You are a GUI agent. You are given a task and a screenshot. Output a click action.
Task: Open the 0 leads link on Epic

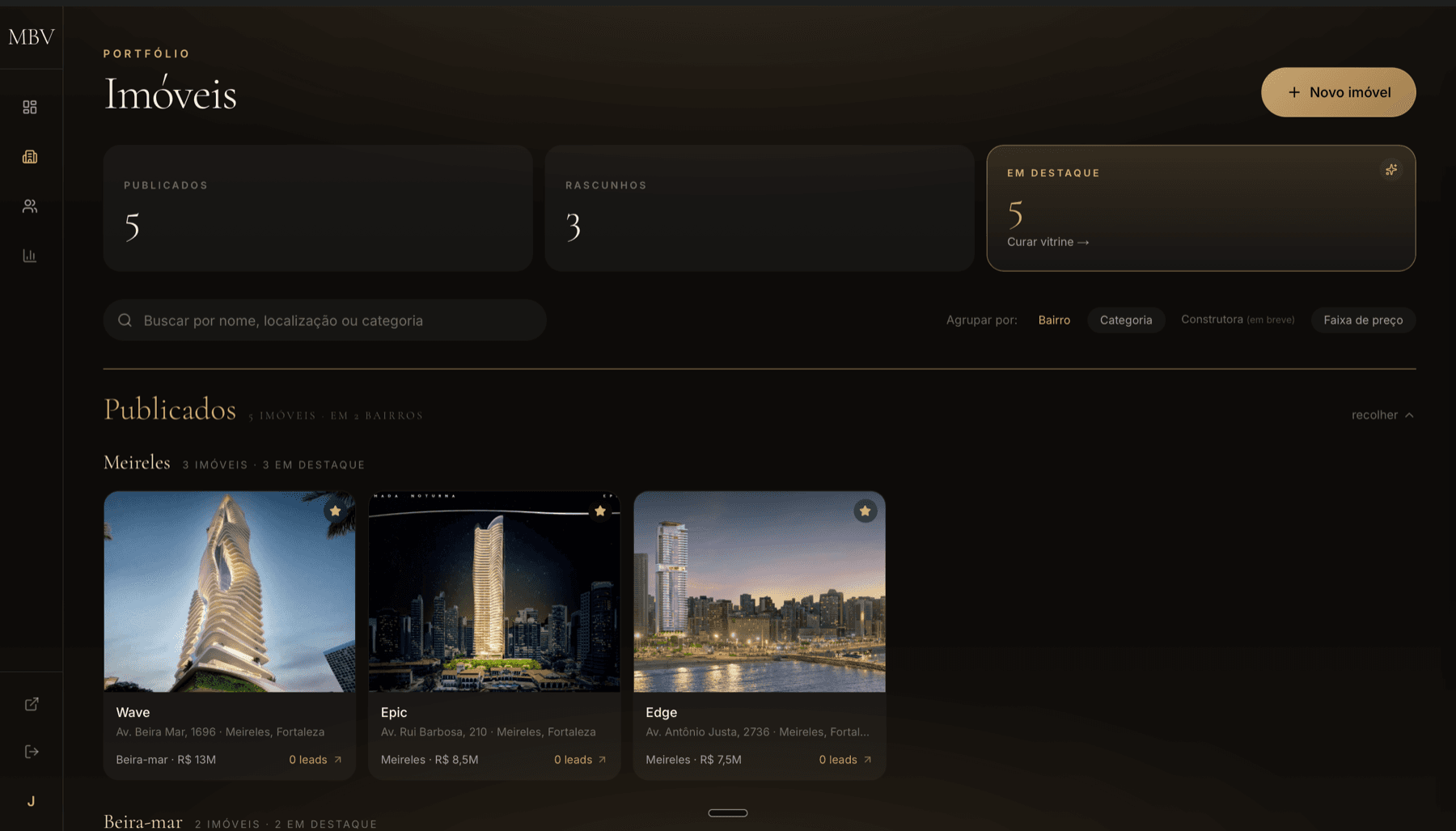pyautogui.click(x=580, y=760)
